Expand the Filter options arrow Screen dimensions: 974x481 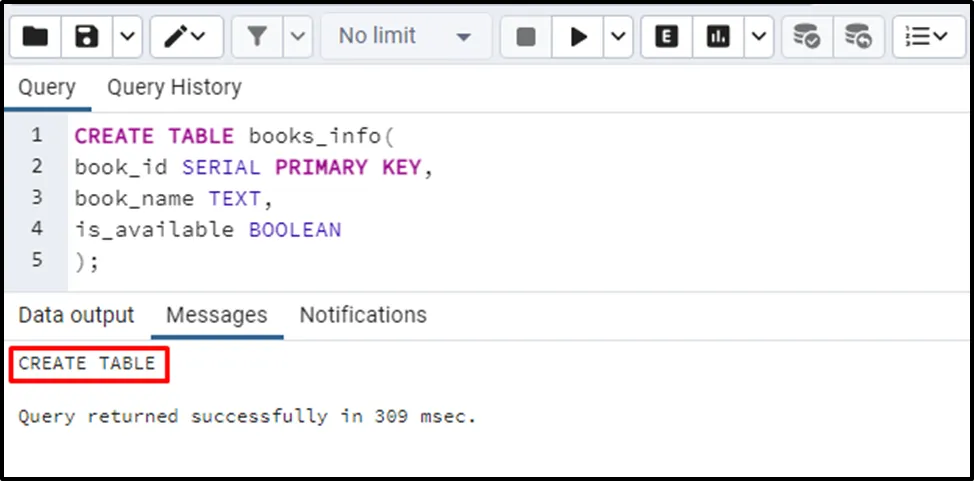(x=298, y=37)
